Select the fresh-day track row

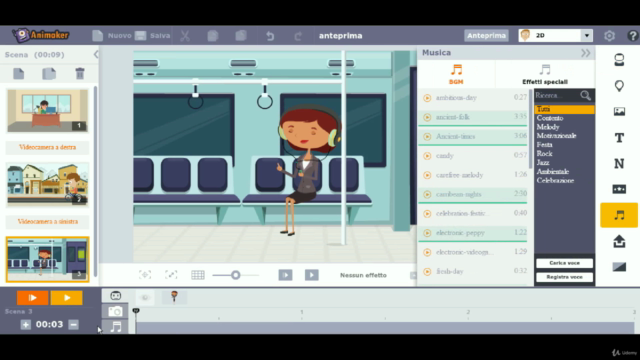pos(473,271)
